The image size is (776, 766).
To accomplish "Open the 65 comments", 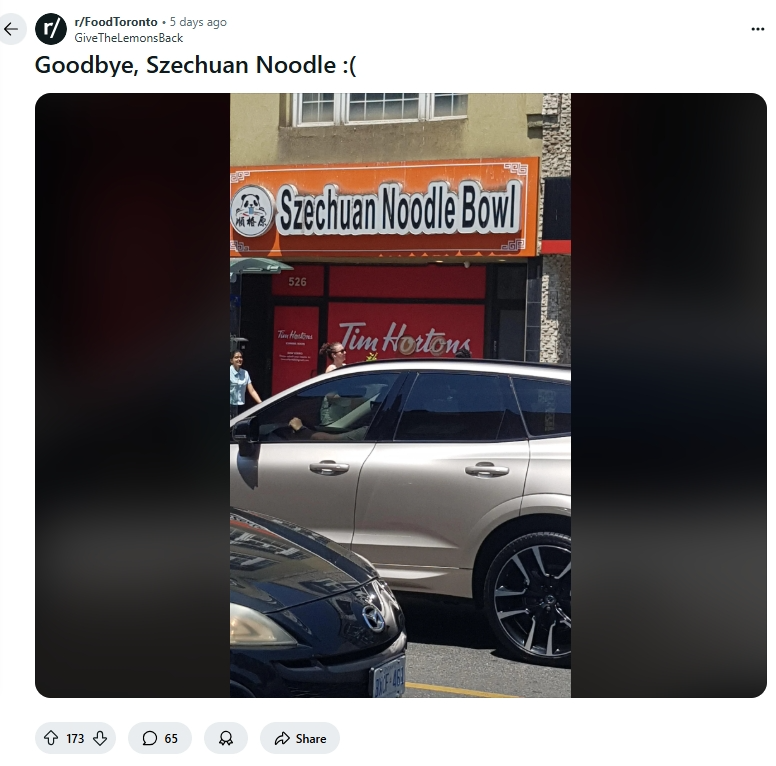I will tap(159, 738).
